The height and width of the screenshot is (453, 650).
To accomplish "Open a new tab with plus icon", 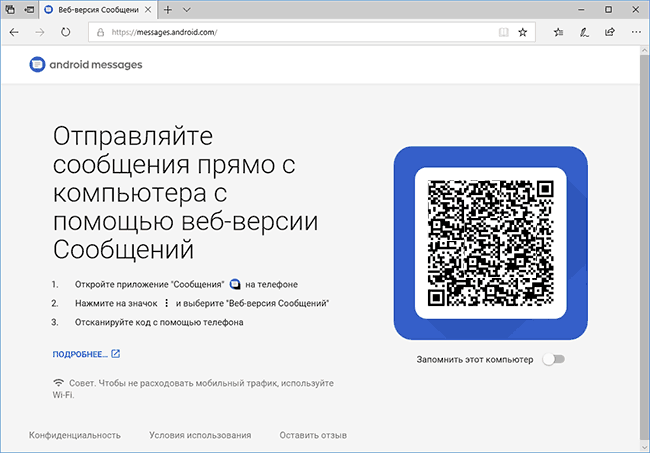I will [x=168, y=10].
